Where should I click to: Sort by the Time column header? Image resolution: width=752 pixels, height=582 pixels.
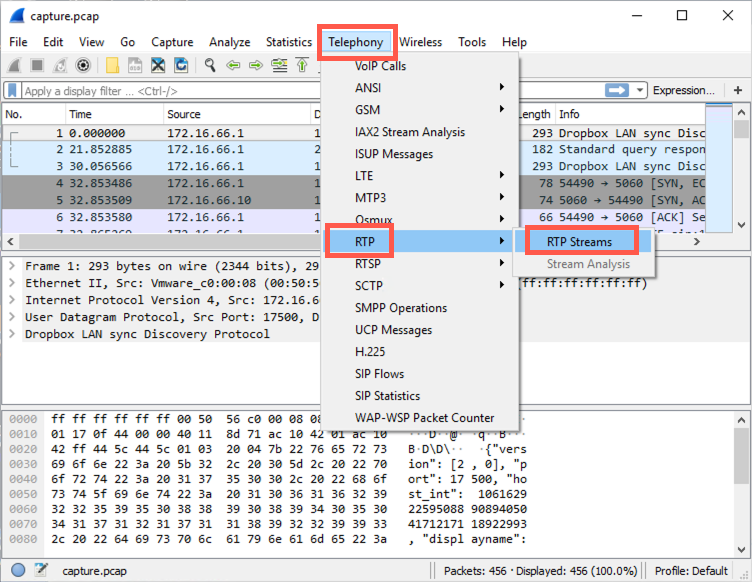[x=114, y=114]
